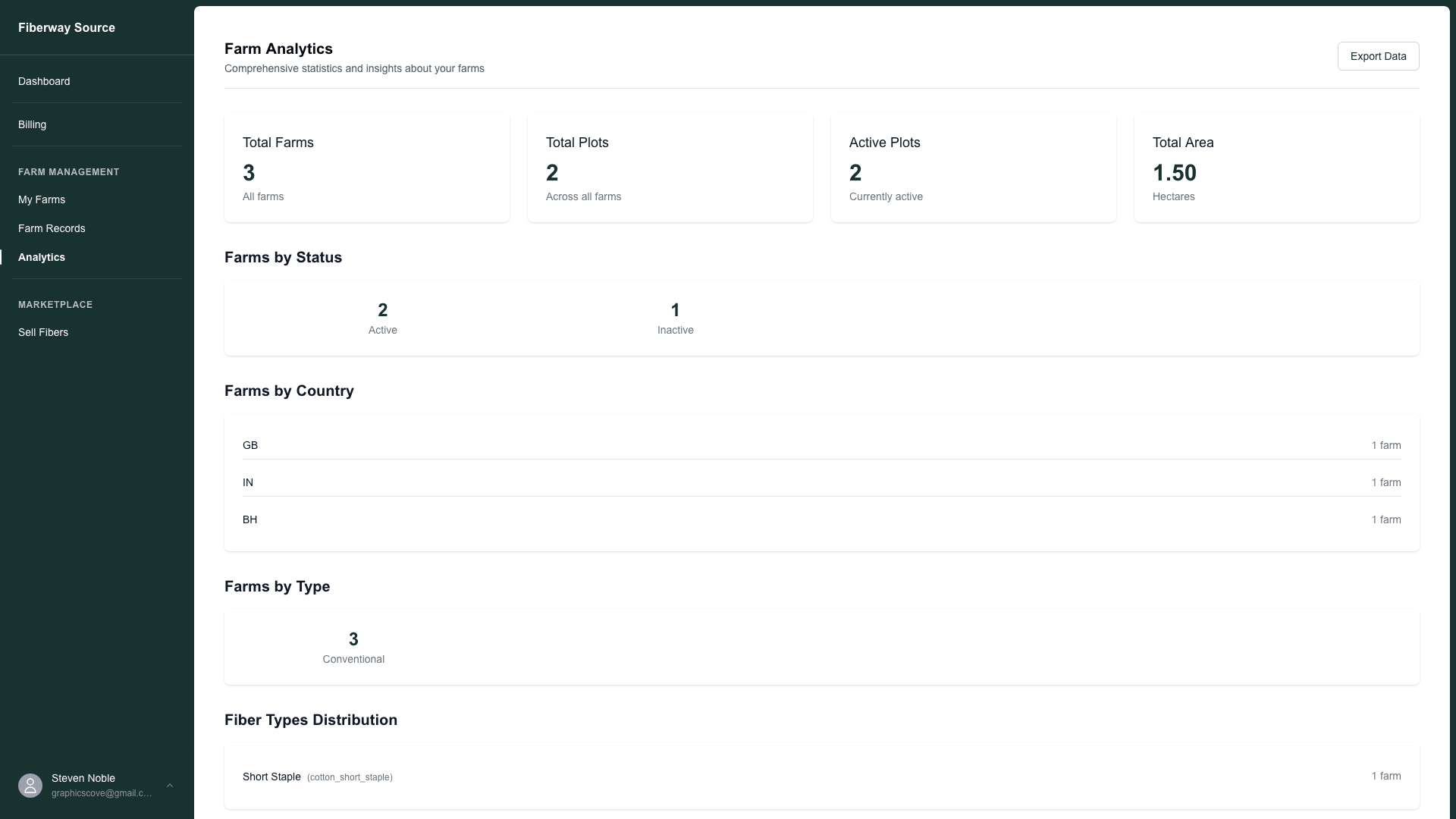This screenshot has height=819, width=1456.
Task: Click the 1 farm count beside GB
Action: click(x=1386, y=445)
